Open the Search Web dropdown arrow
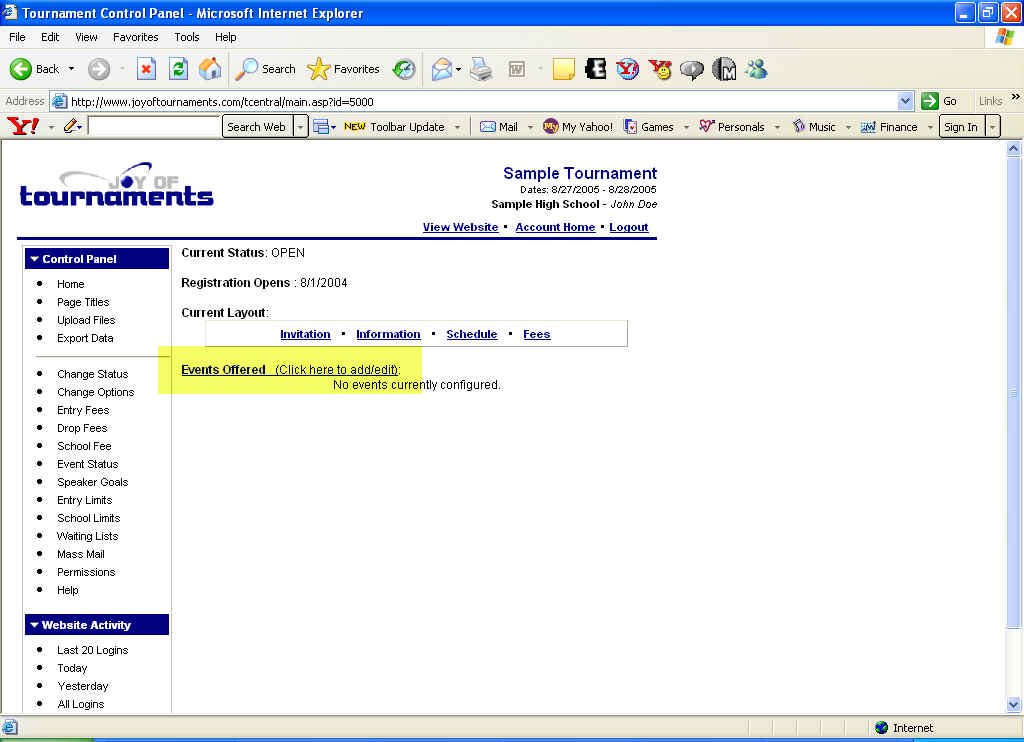Screen dimensions: 1024x742 [x=300, y=127]
